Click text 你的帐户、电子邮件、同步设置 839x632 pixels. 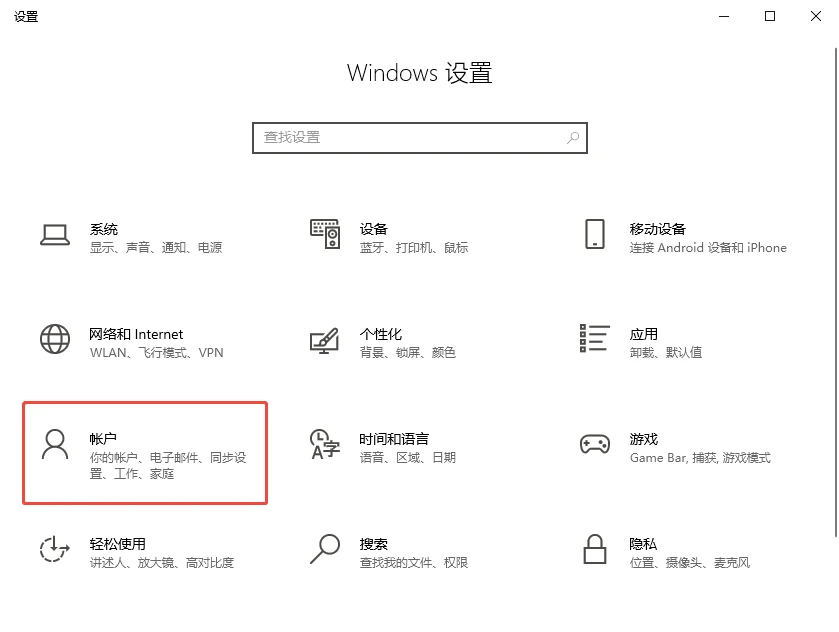tap(167, 466)
